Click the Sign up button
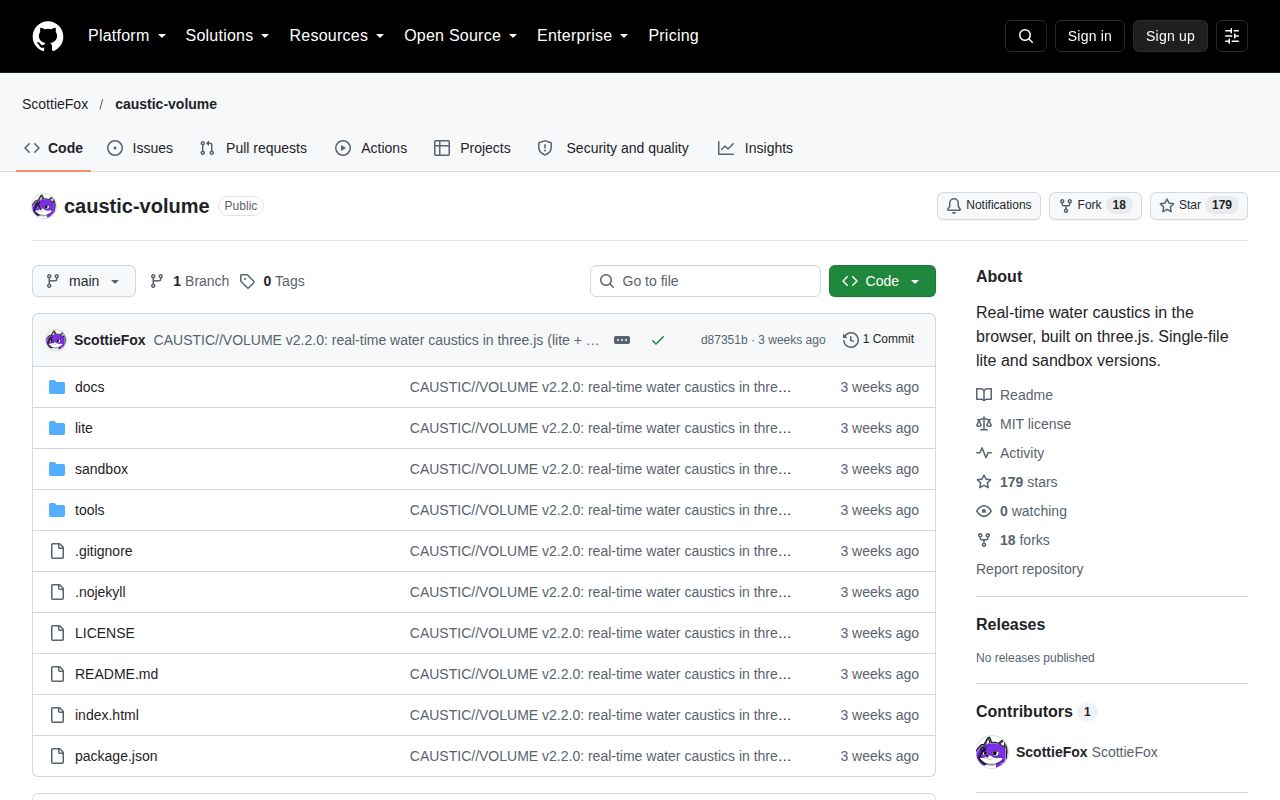1280x800 pixels. (x=1170, y=36)
